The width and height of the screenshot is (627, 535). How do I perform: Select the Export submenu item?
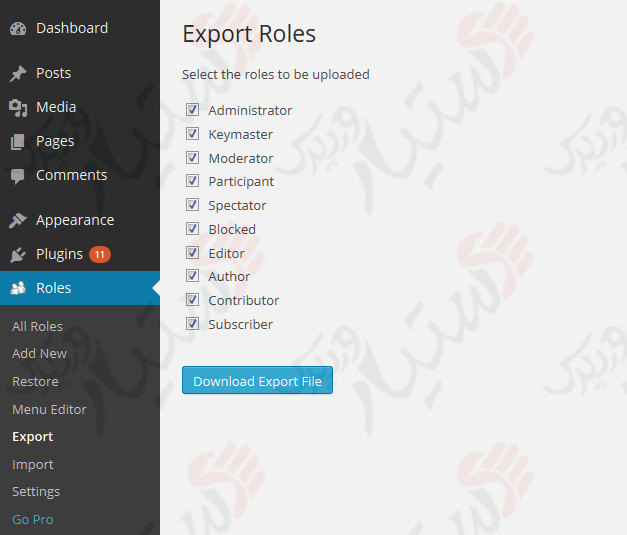tap(32, 437)
